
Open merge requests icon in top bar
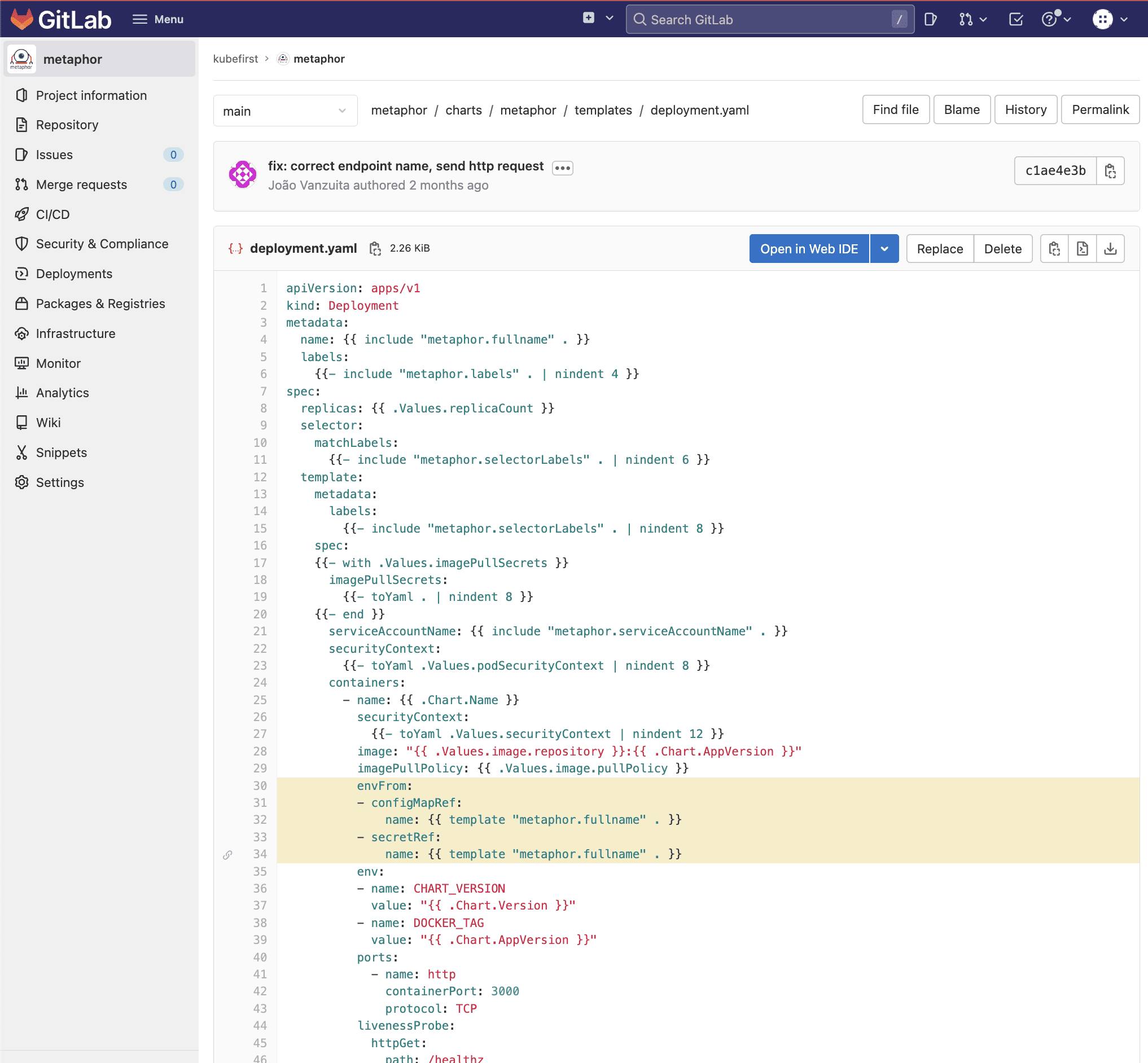tap(966, 20)
